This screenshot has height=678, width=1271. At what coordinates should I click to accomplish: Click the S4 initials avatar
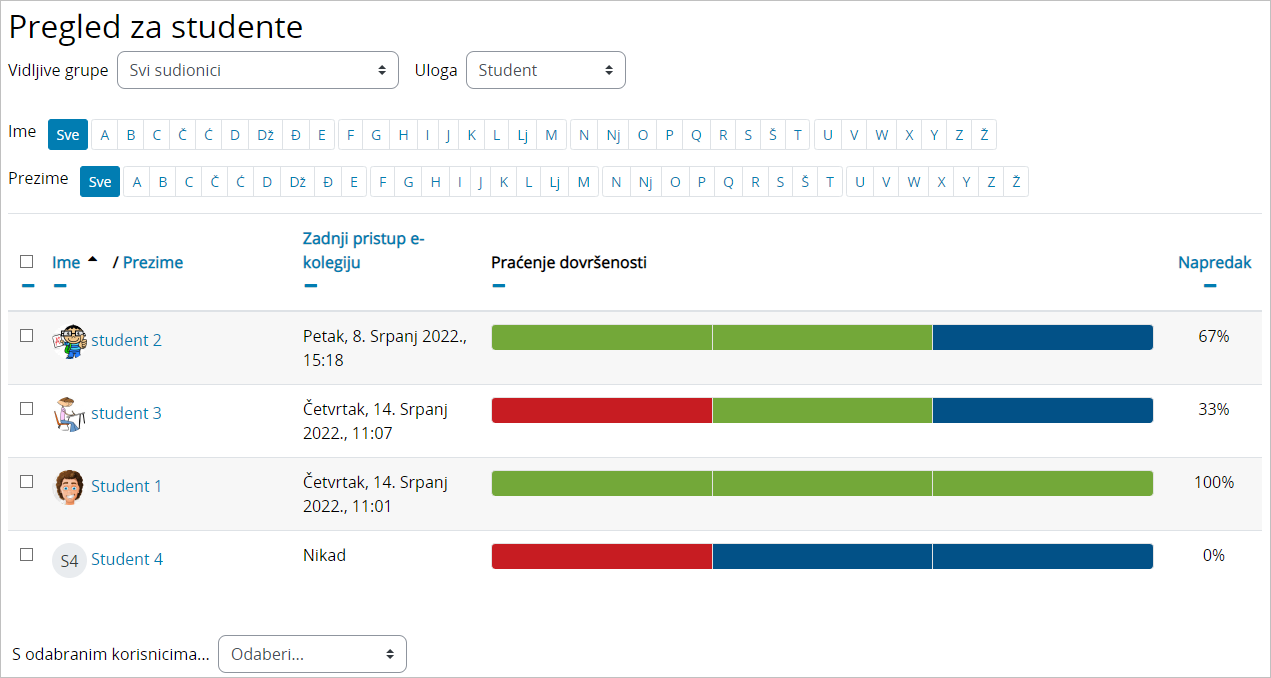(69, 560)
